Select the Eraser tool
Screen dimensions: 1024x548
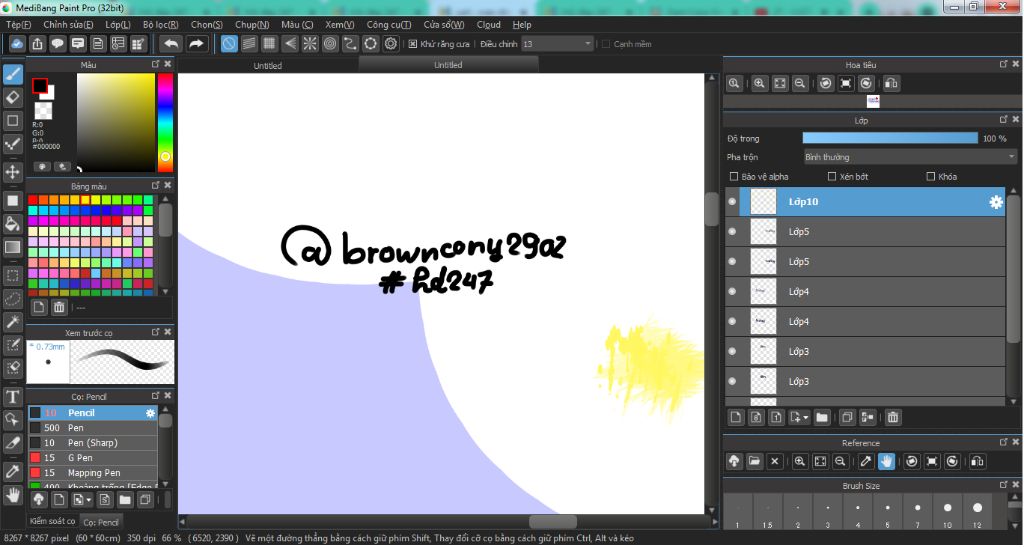pos(12,98)
